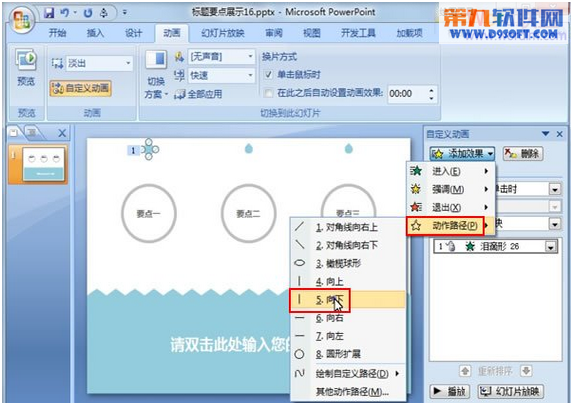Toggle the 自定义动画 button
This screenshot has height=407, width=571.
(80, 88)
